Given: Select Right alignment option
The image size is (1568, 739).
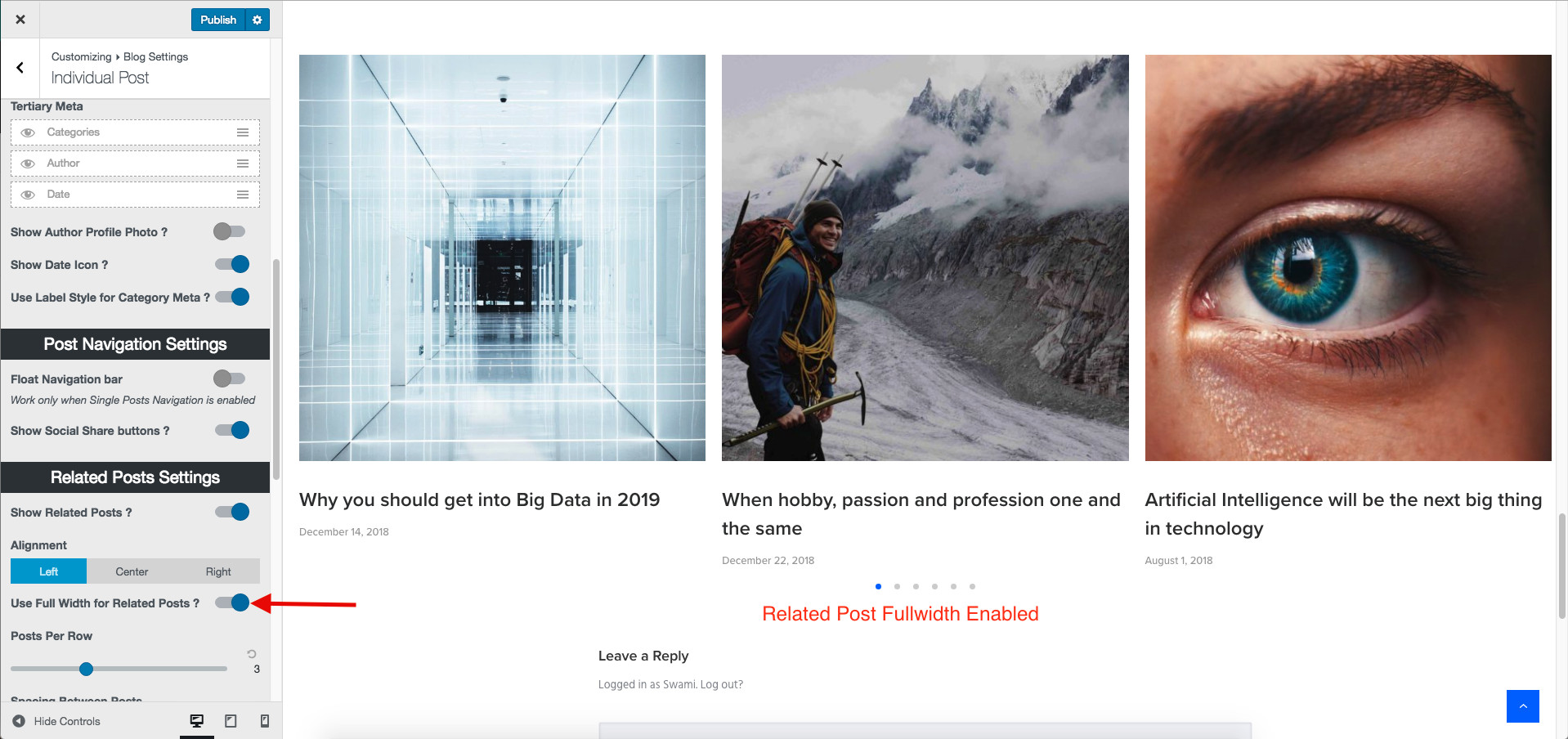Looking at the screenshot, I should click(x=218, y=571).
